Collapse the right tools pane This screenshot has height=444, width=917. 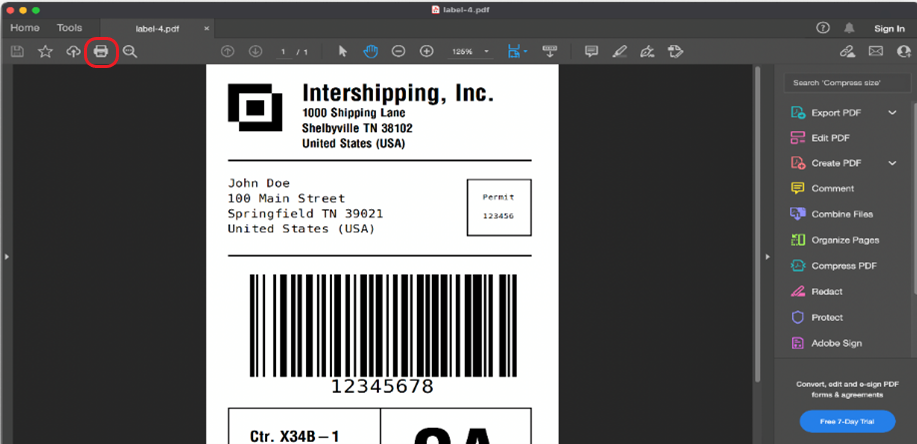tap(767, 257)
